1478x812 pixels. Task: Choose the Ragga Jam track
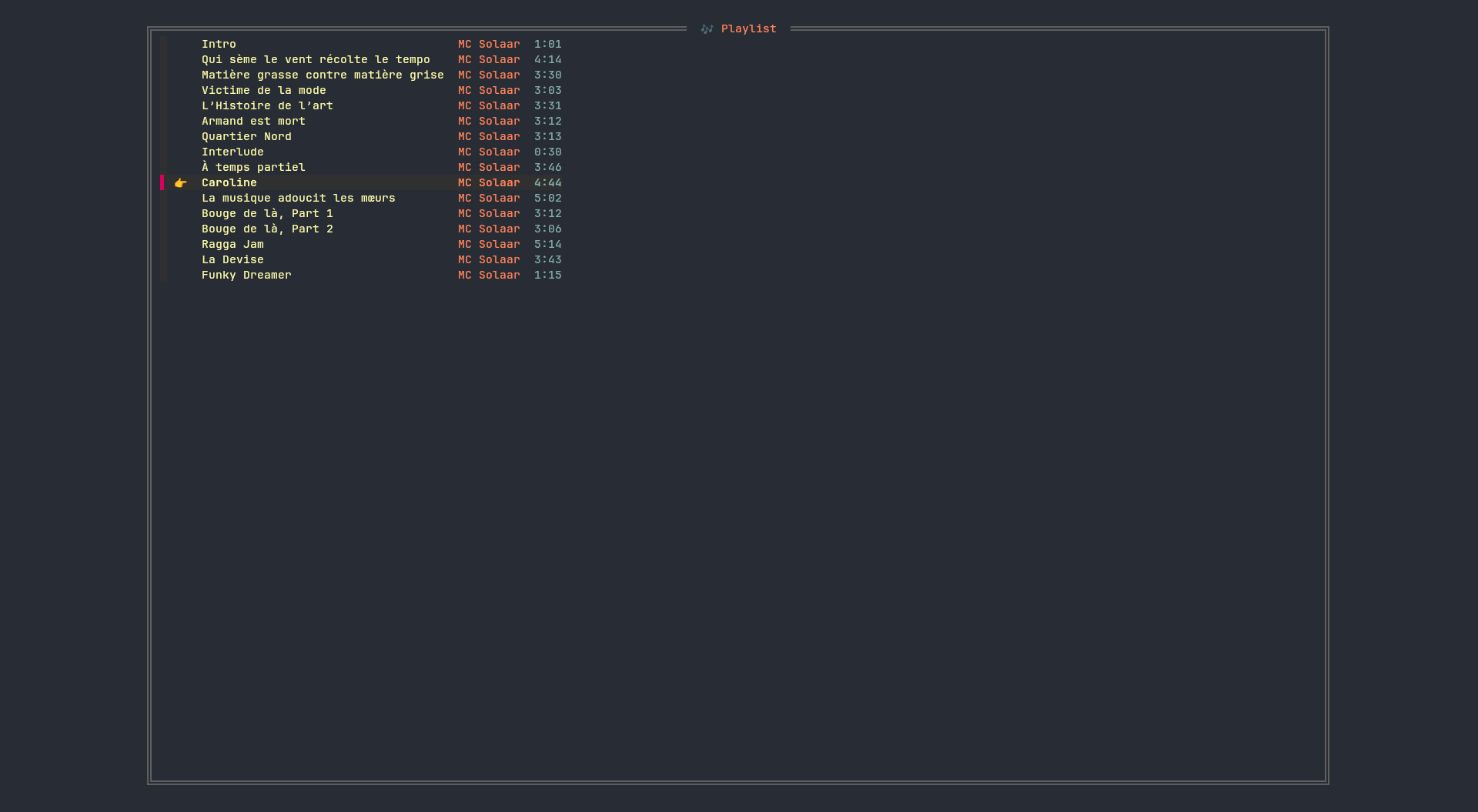point(232,245)
